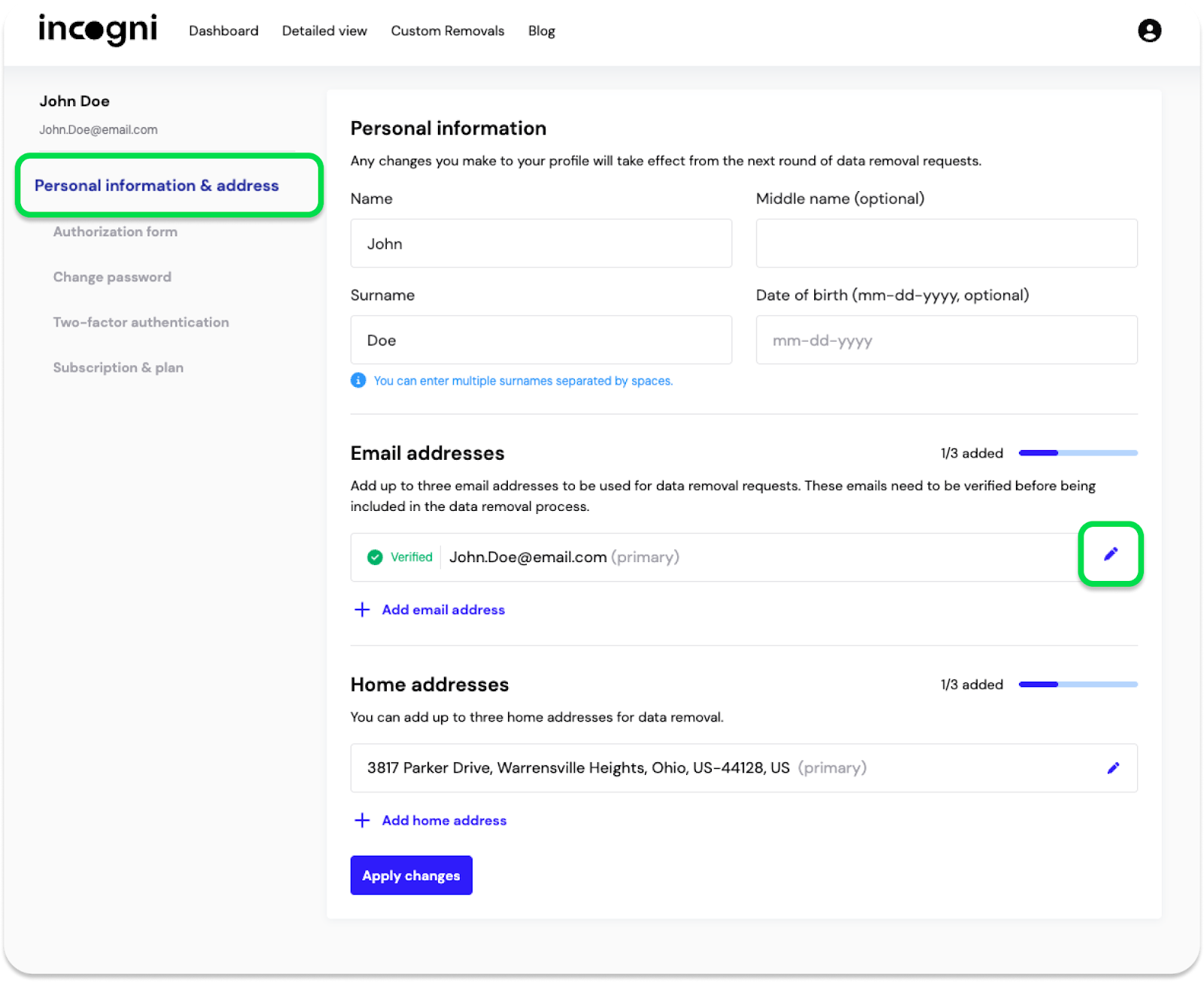Visit the Blog link in header
1204x982 pixels.
(x=541, y=31)
